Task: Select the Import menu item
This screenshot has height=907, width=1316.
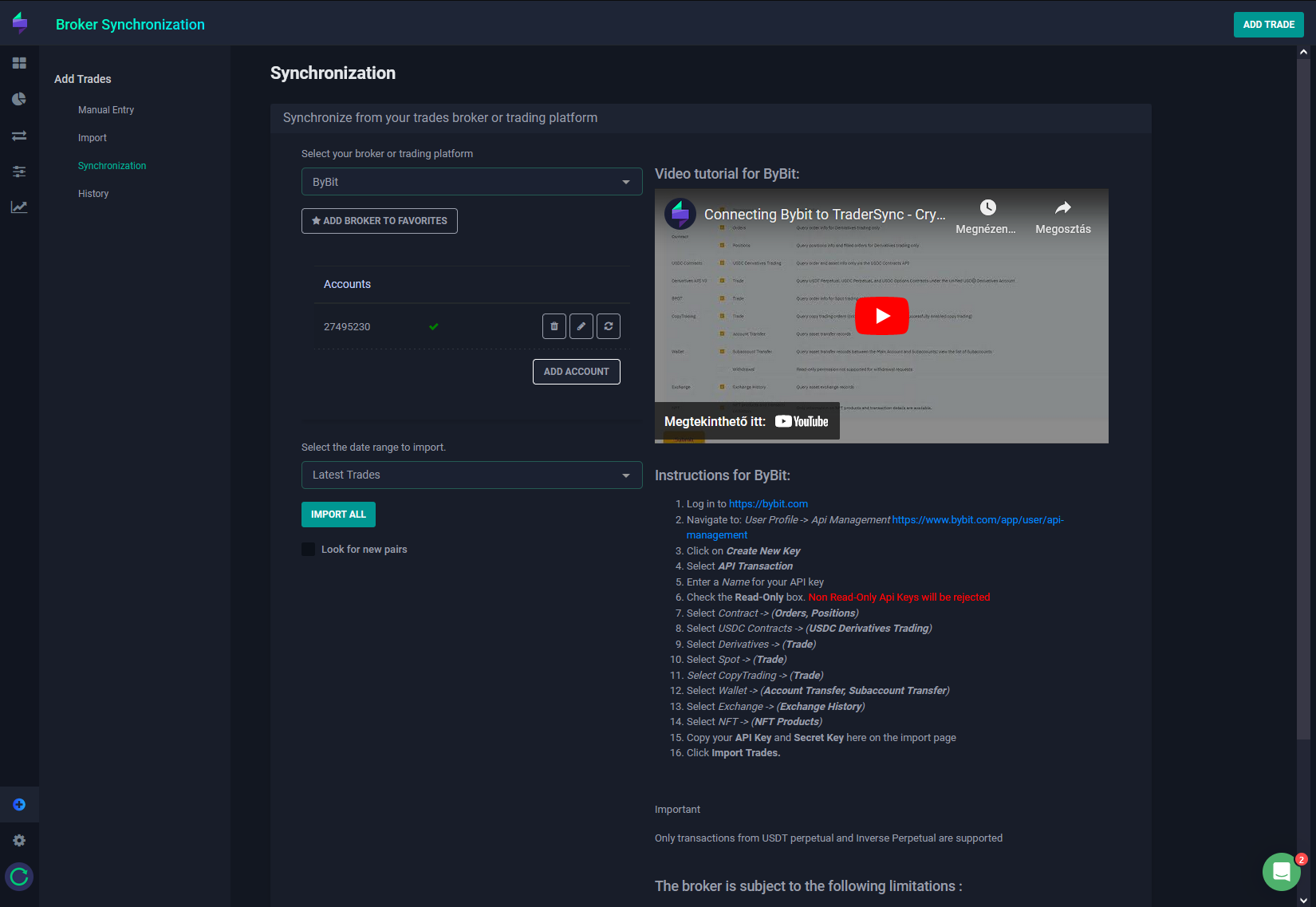Action: click(x=93, y=138)
